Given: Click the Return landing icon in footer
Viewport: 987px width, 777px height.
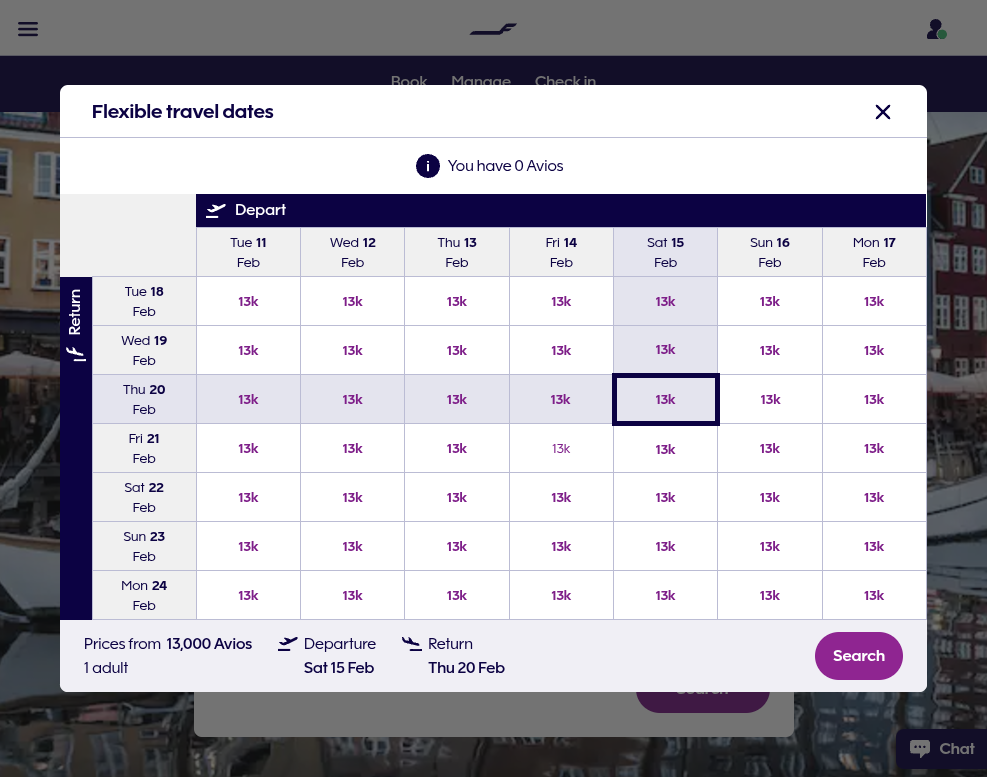Looking at the screenshot, I should coord(412,644).
